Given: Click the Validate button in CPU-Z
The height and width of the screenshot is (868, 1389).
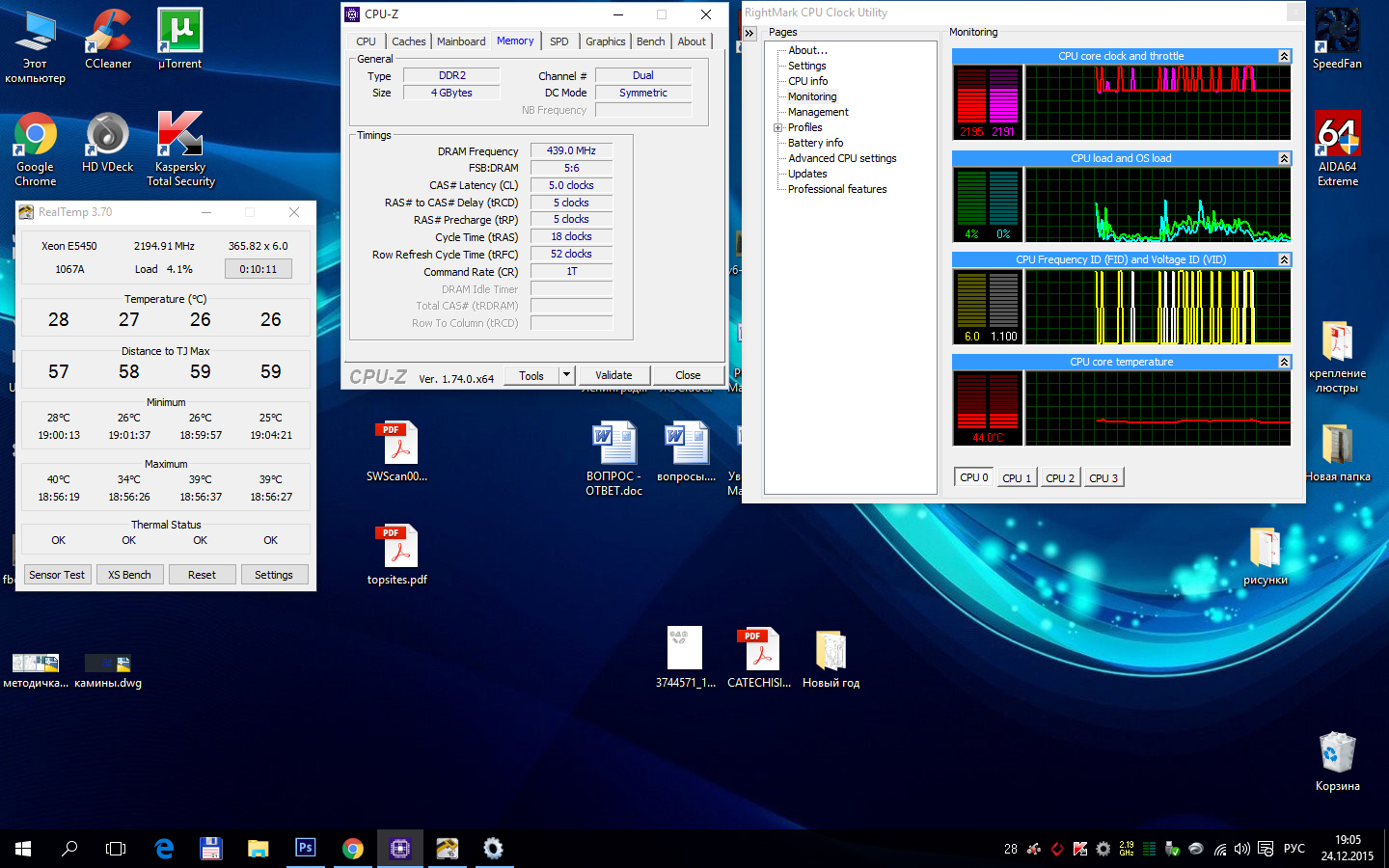Looking at the screenshot, I should click(613, 375).
